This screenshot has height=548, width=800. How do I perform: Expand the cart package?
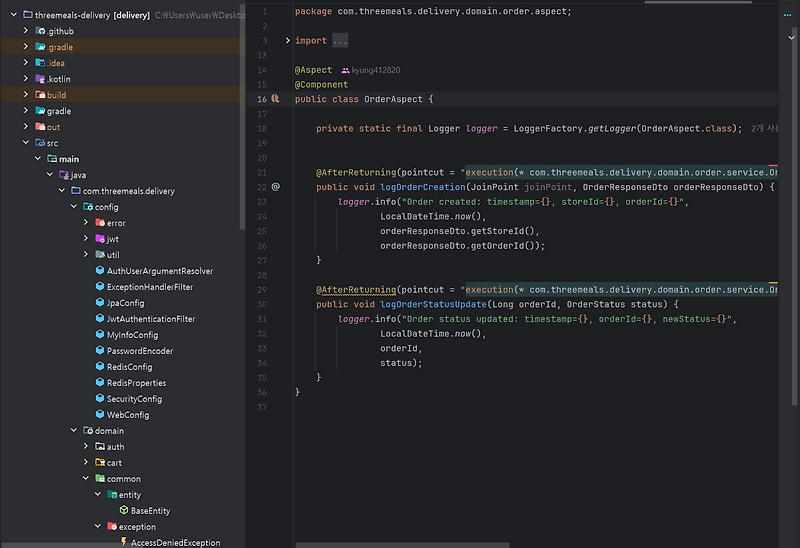(x=86, y=463)
